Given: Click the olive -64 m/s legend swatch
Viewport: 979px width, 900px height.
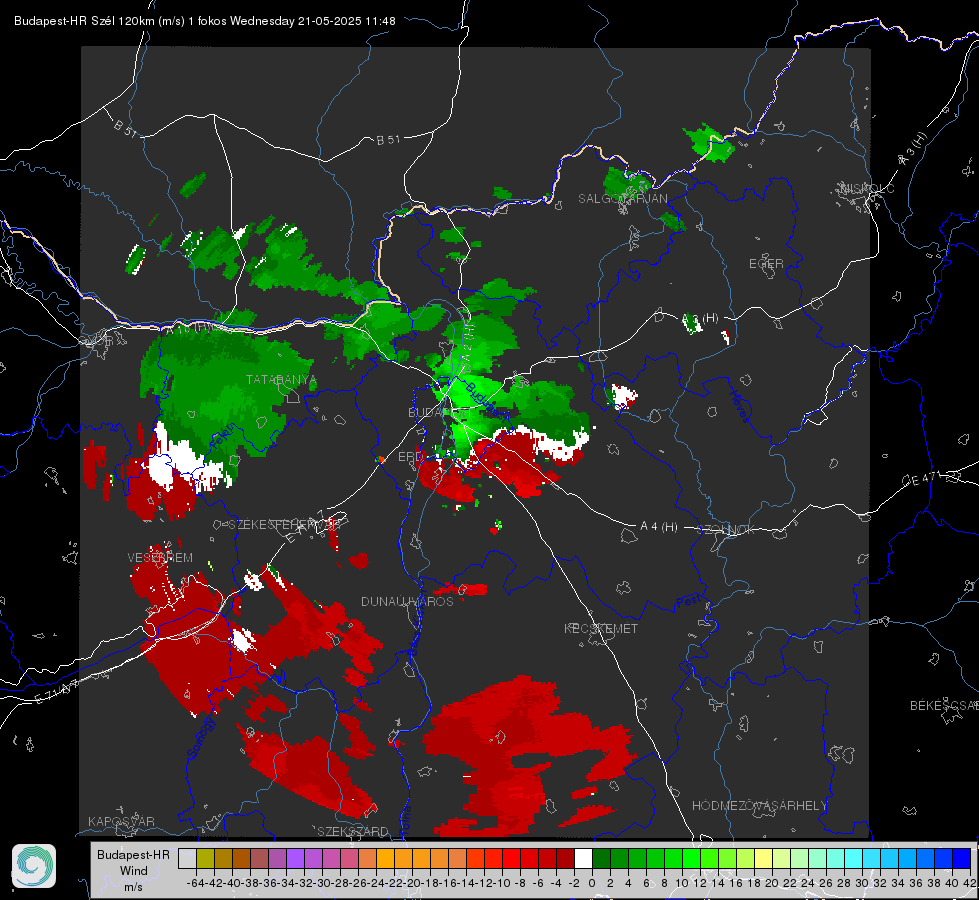Looking at the screenshot, I should 205,858.
